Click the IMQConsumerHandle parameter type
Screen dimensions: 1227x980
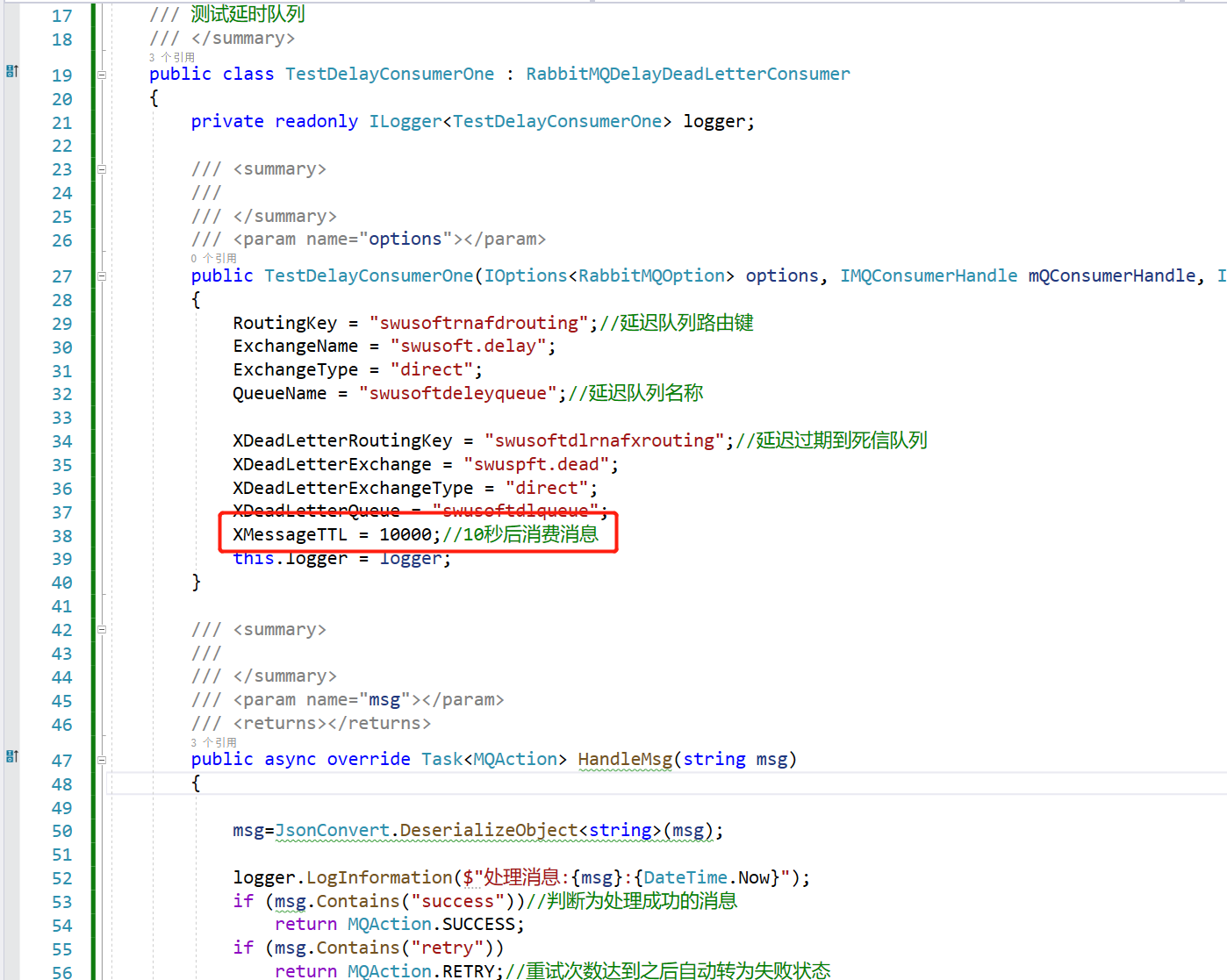pos(929,275)
